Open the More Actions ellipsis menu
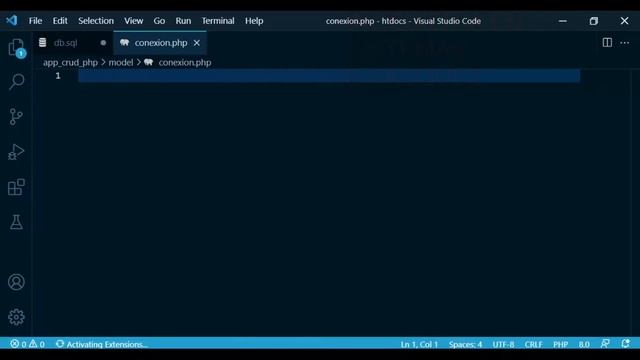Viewport: 640px width, 360px height. point(624,42)
